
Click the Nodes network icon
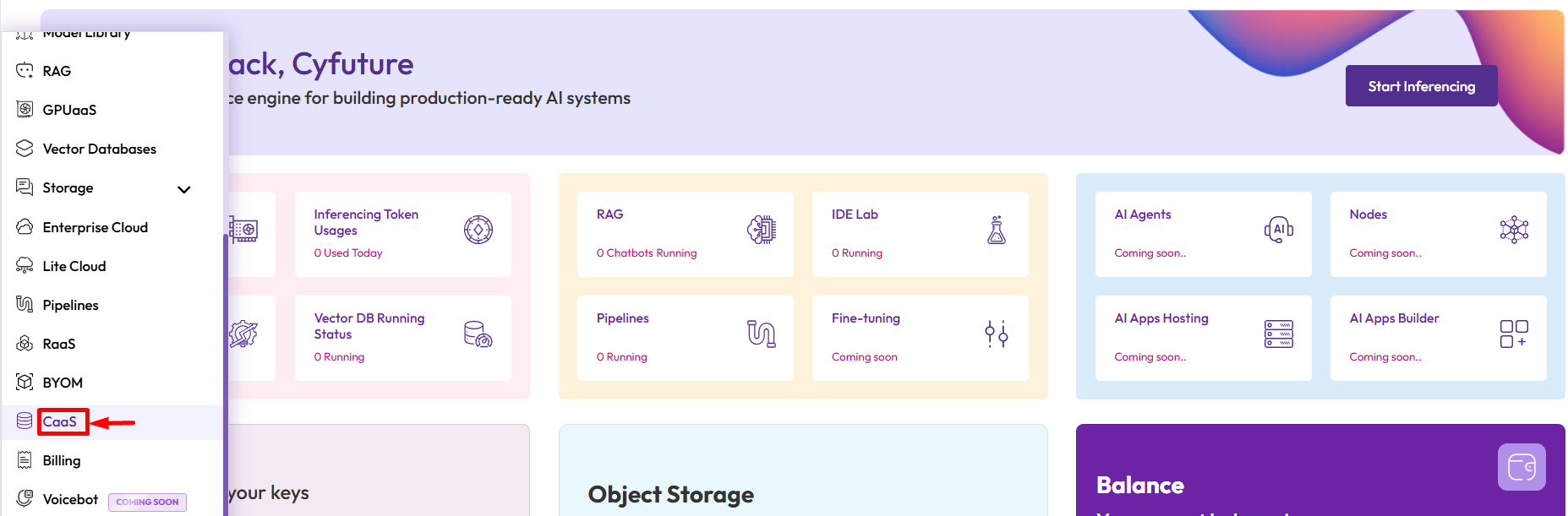point(1513,230)
